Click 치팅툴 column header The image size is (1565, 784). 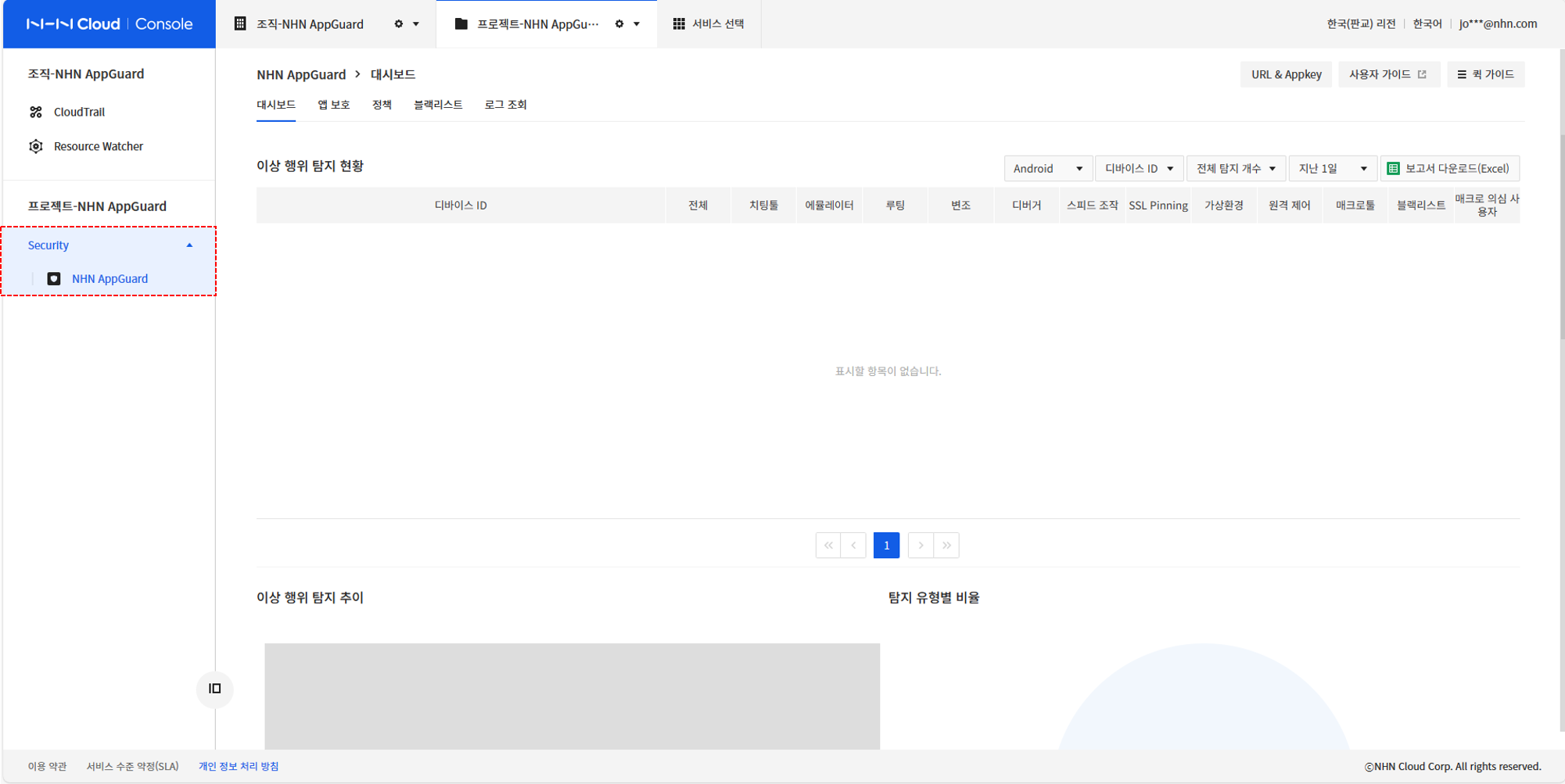[763, 206]
